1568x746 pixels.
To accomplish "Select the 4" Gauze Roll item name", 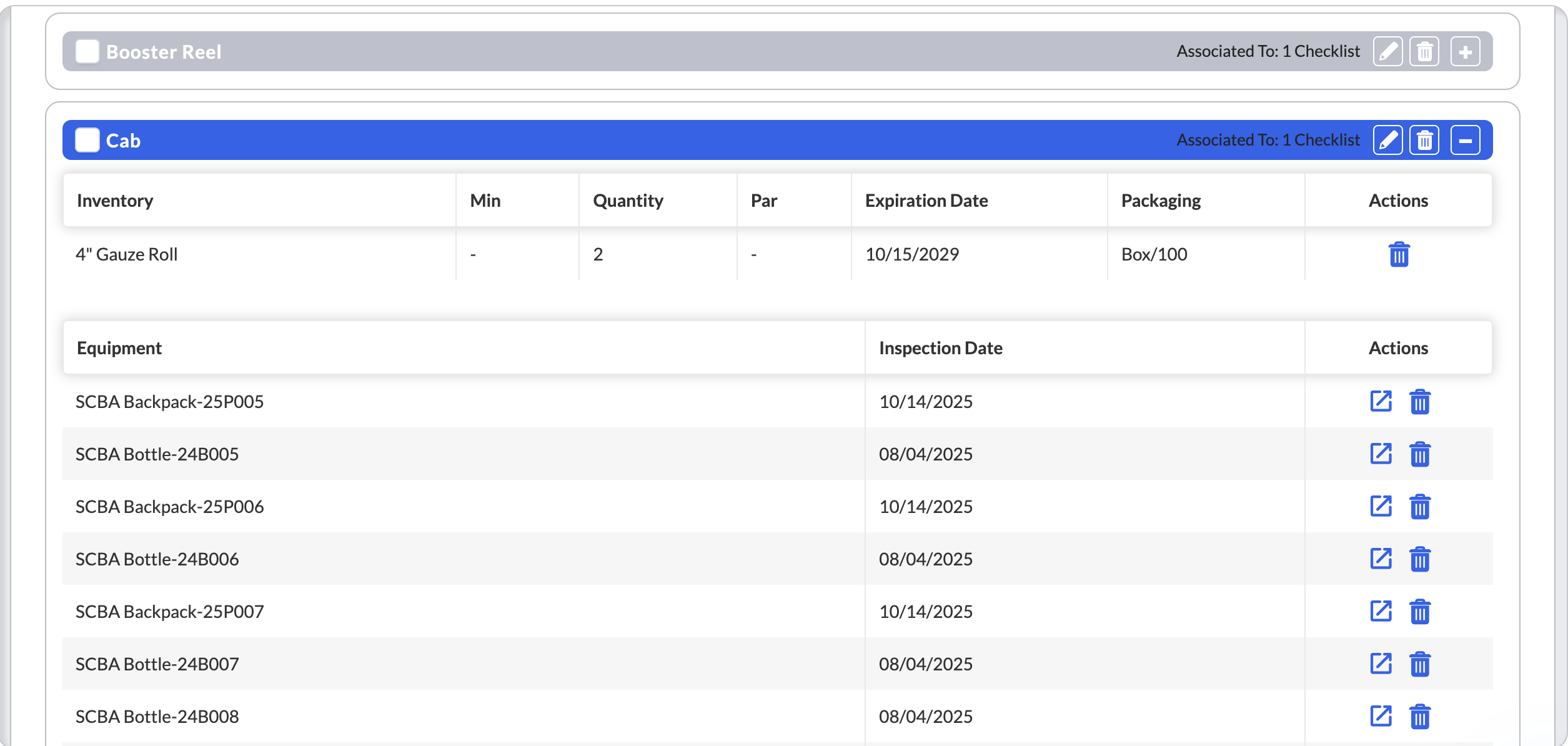I will (x=127, y=254).
